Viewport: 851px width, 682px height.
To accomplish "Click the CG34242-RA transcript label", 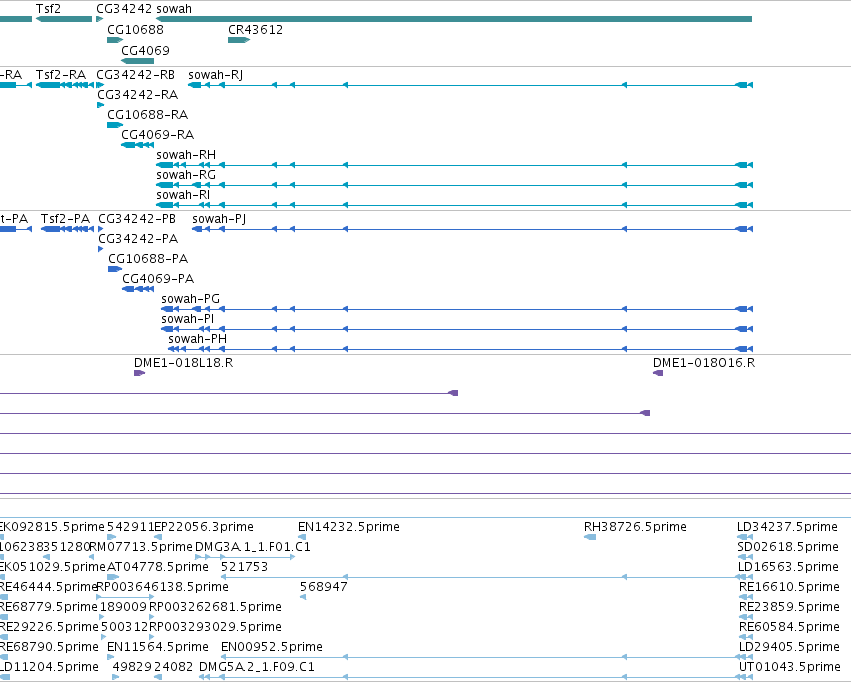I will 137,94.
